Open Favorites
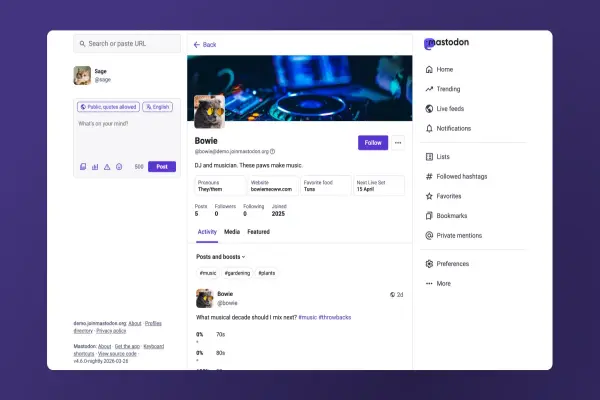 click(x=443, y=196)
